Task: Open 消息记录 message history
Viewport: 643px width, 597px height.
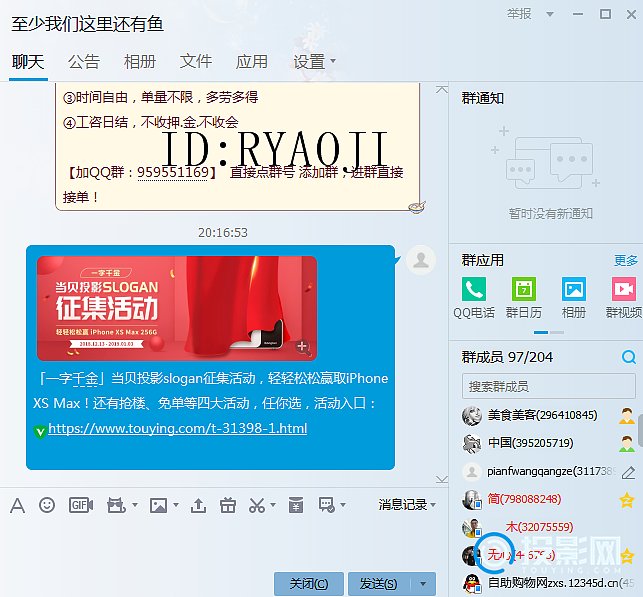Action: (x=403, y=505)
